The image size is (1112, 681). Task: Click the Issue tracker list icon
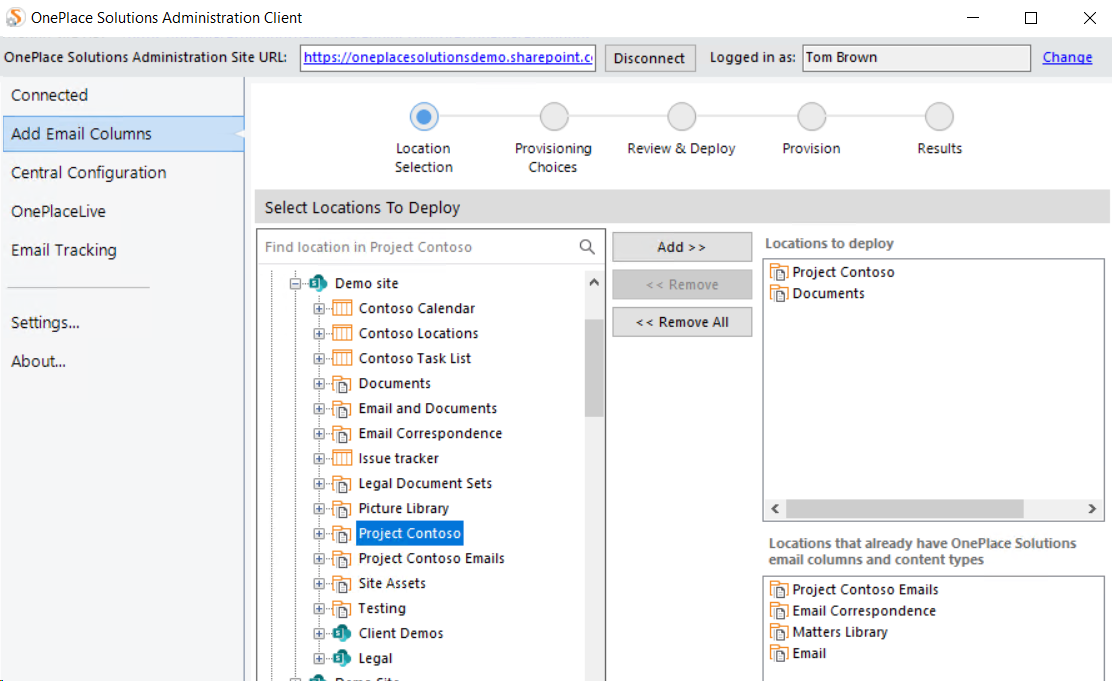coord(342,458)
